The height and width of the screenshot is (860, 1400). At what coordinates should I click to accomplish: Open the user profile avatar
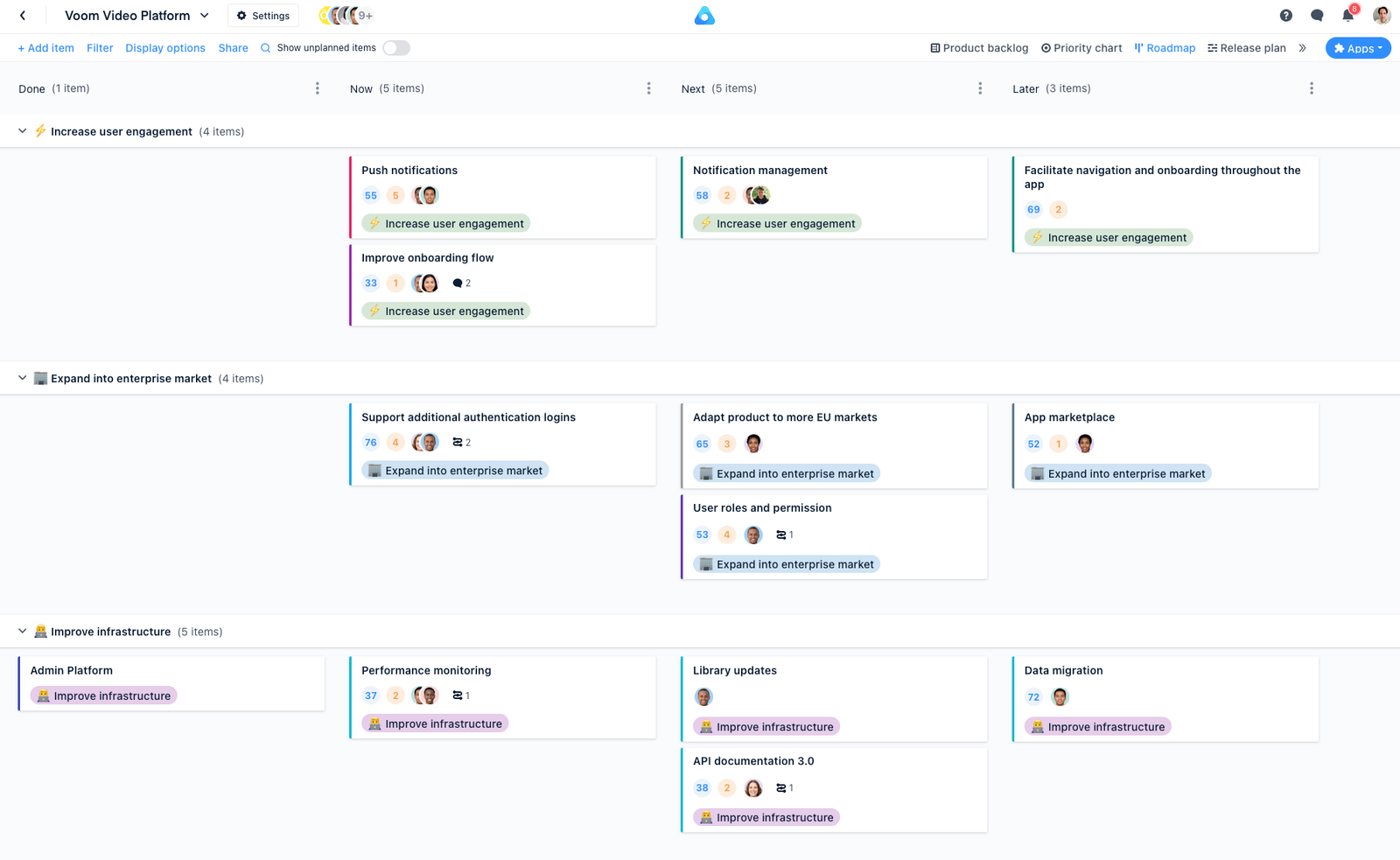point(1382,15)
